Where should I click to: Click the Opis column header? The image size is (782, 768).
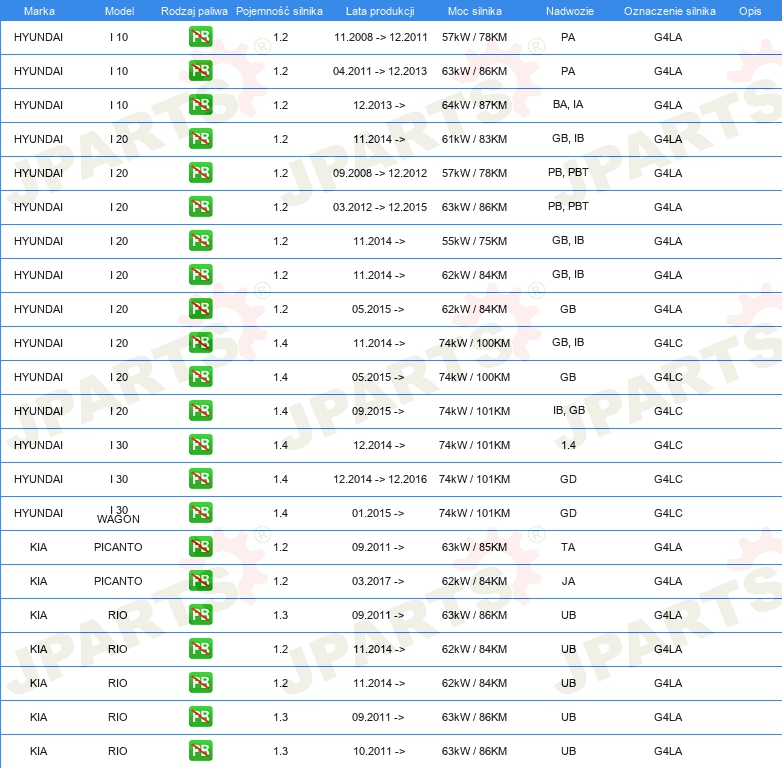click(x=750, y=11)
